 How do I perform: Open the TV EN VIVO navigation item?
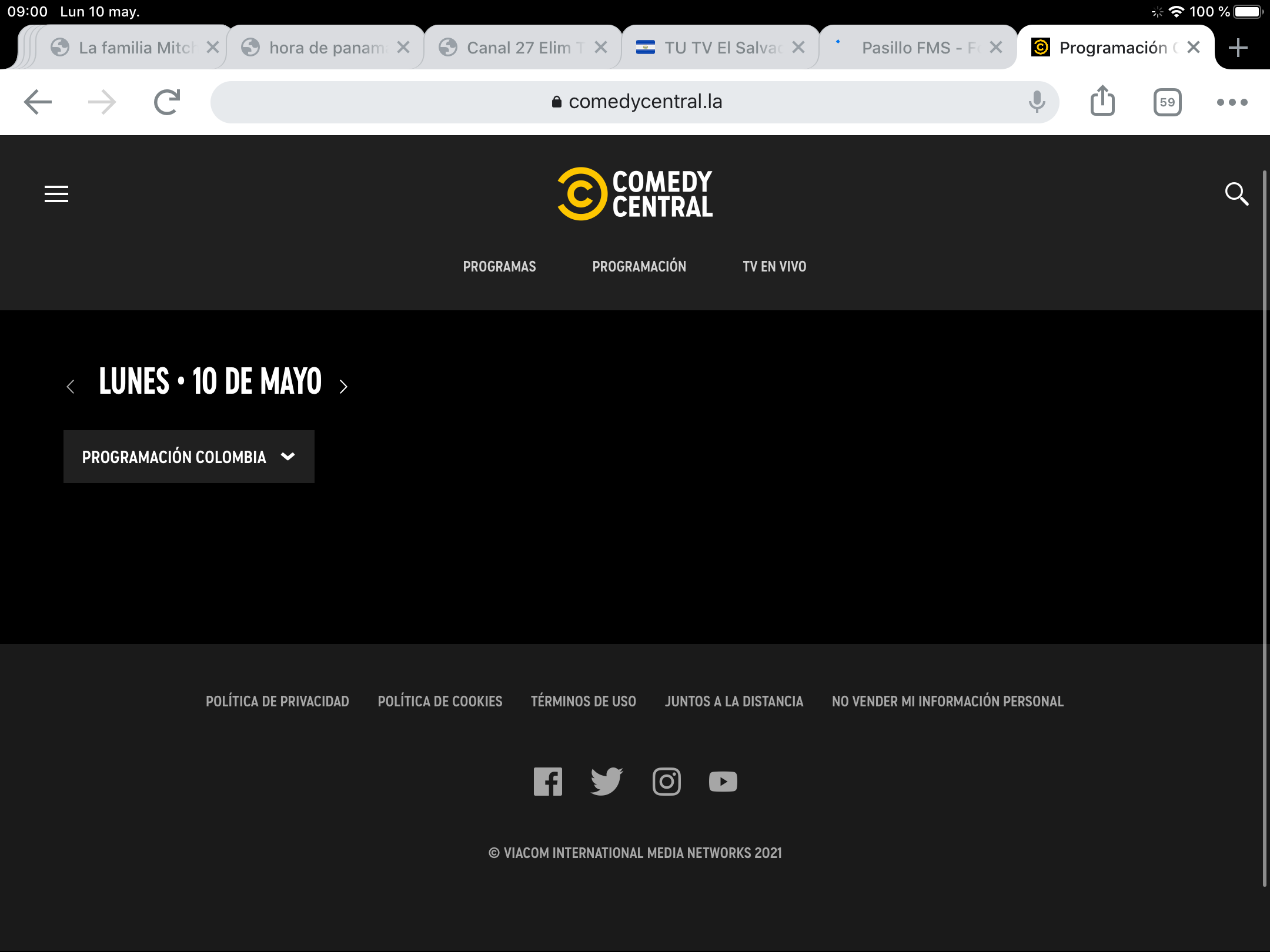coord(774,267)
